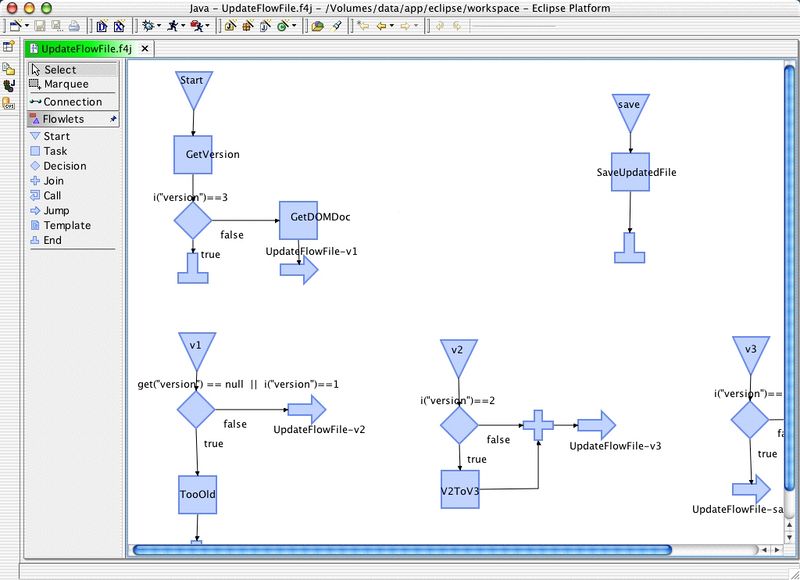The height and width of the screenshot is (580, 800).
Task: Switch to the UpdateFlowFile.f4j editor tab
Action: point(86,48)
